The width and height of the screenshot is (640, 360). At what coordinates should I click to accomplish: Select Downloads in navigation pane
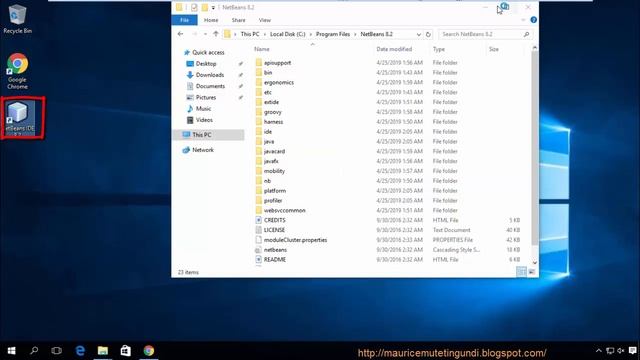(210, 75)
